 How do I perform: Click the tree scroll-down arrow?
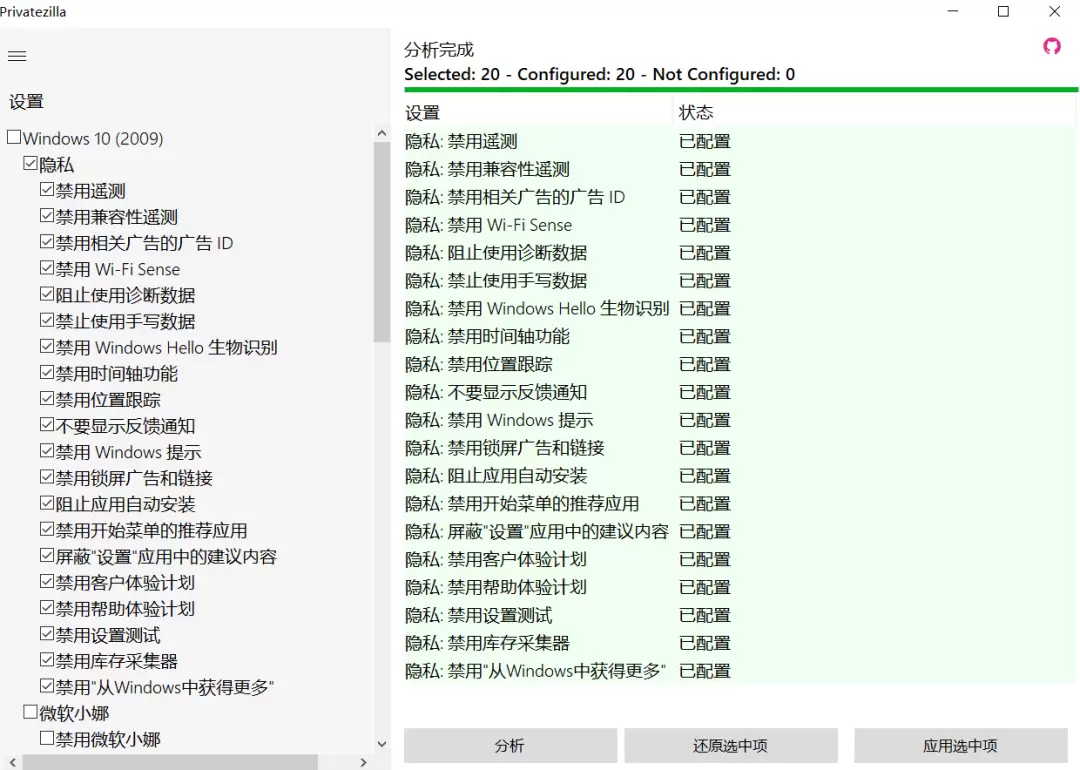[382, 745]
